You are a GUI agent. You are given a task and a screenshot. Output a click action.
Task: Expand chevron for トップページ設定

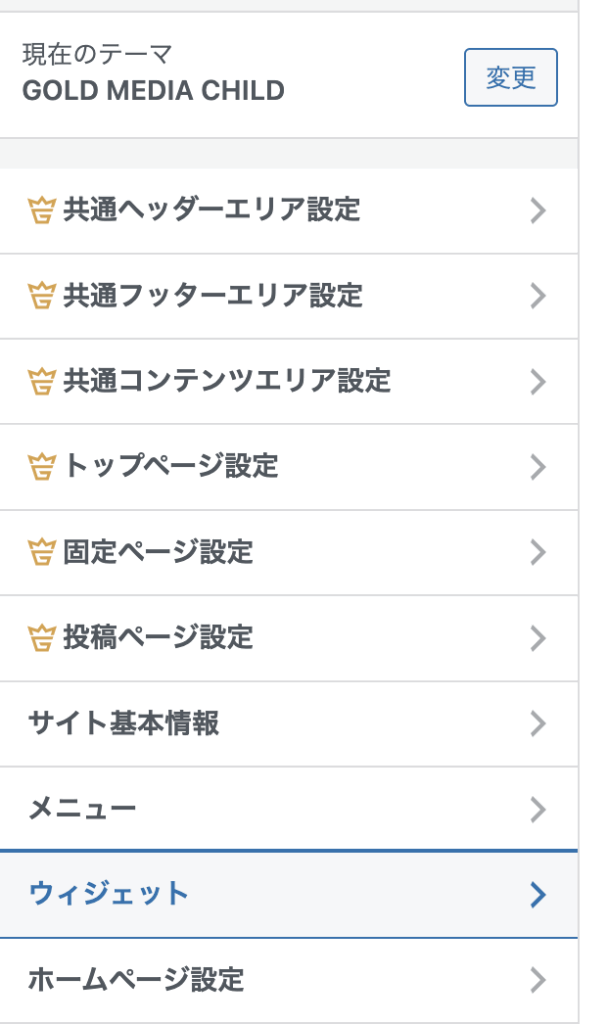click(538, 467)
